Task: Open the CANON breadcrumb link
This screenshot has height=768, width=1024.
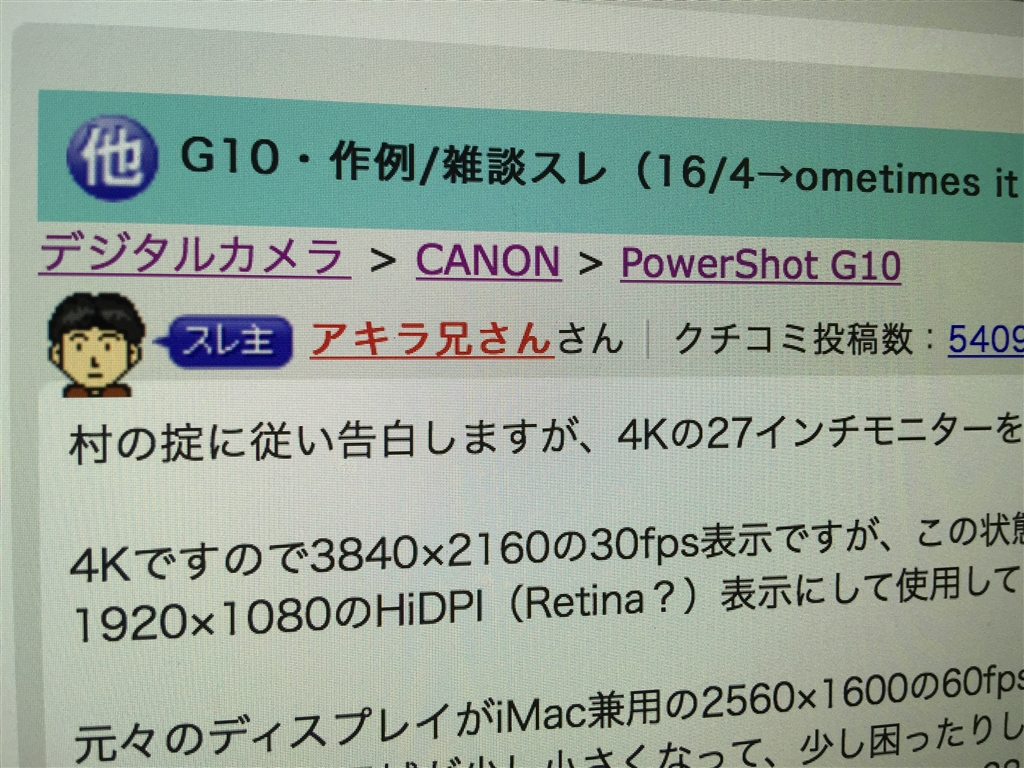Action: [x=488, y=261]
